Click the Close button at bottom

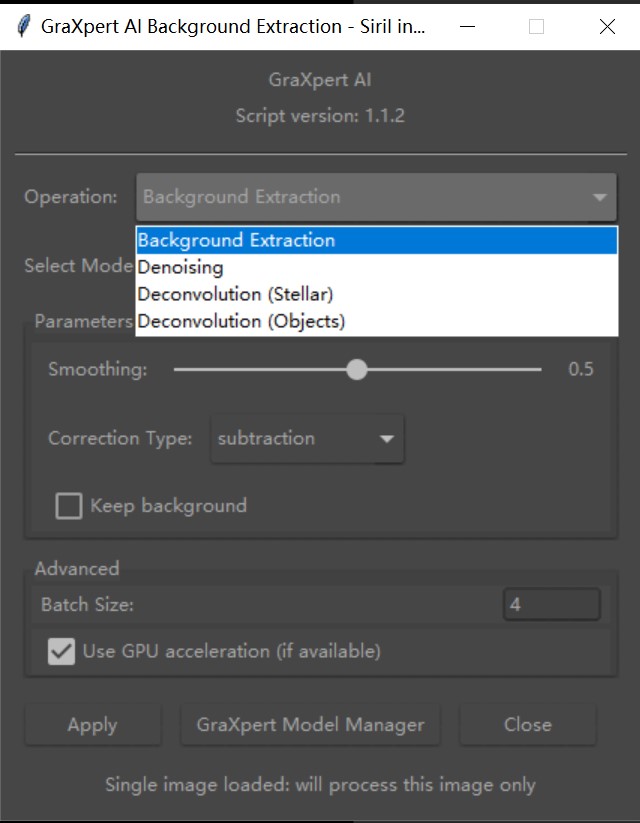click(528, 725)
